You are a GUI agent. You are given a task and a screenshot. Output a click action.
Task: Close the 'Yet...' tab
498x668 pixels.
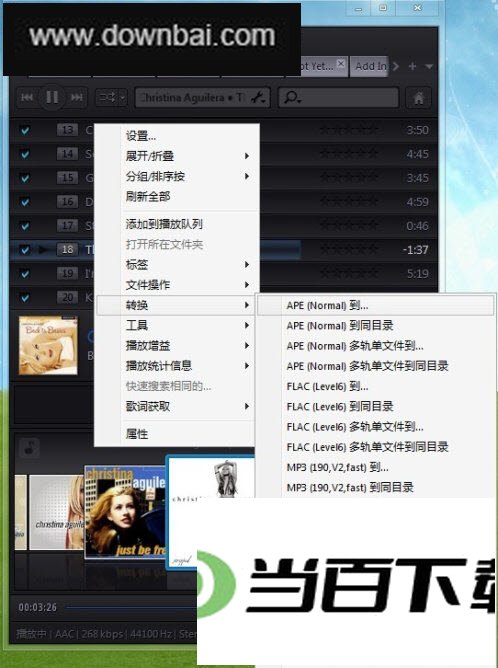point(341,63)
